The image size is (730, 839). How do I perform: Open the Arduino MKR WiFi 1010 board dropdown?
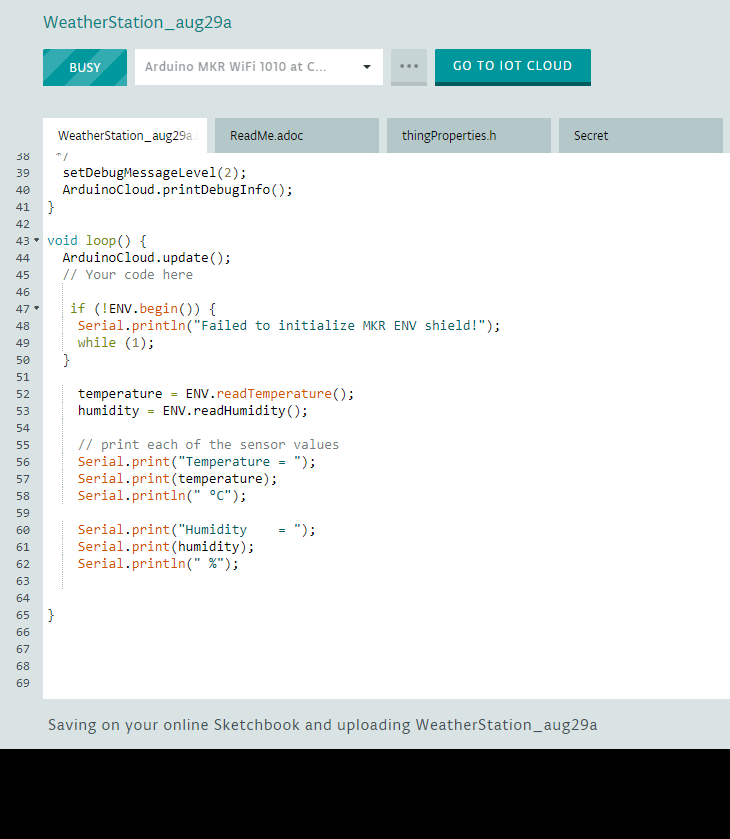(x=258, y=67)
